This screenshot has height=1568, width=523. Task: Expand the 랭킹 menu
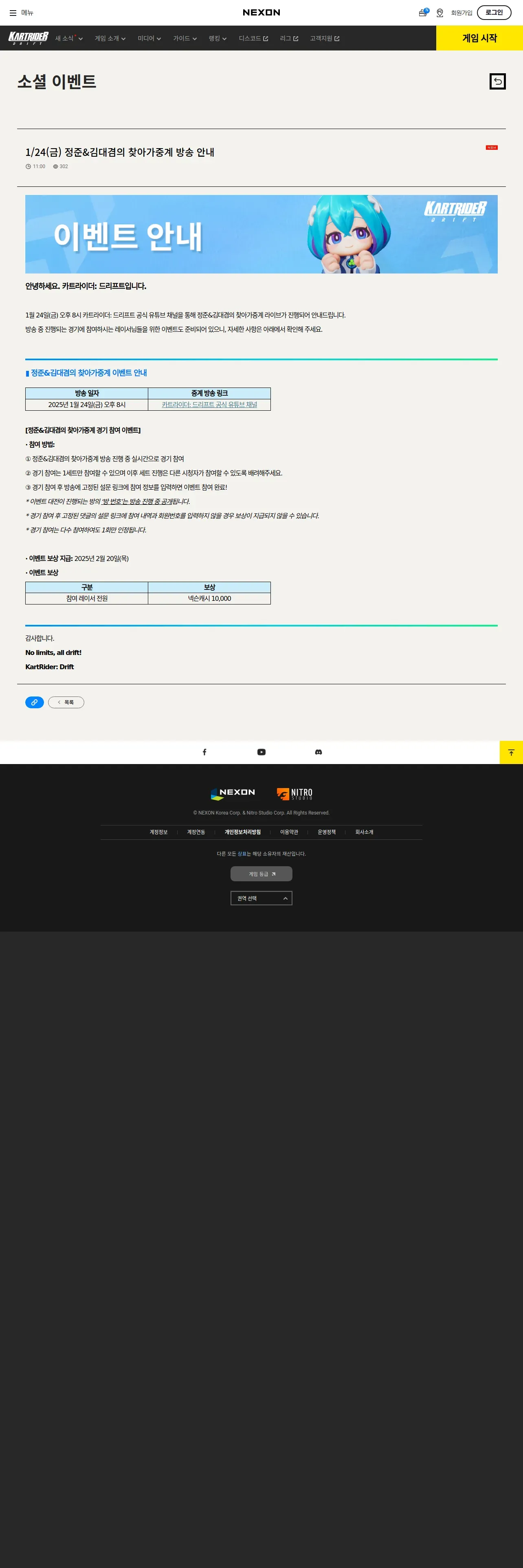coord(218,38)
